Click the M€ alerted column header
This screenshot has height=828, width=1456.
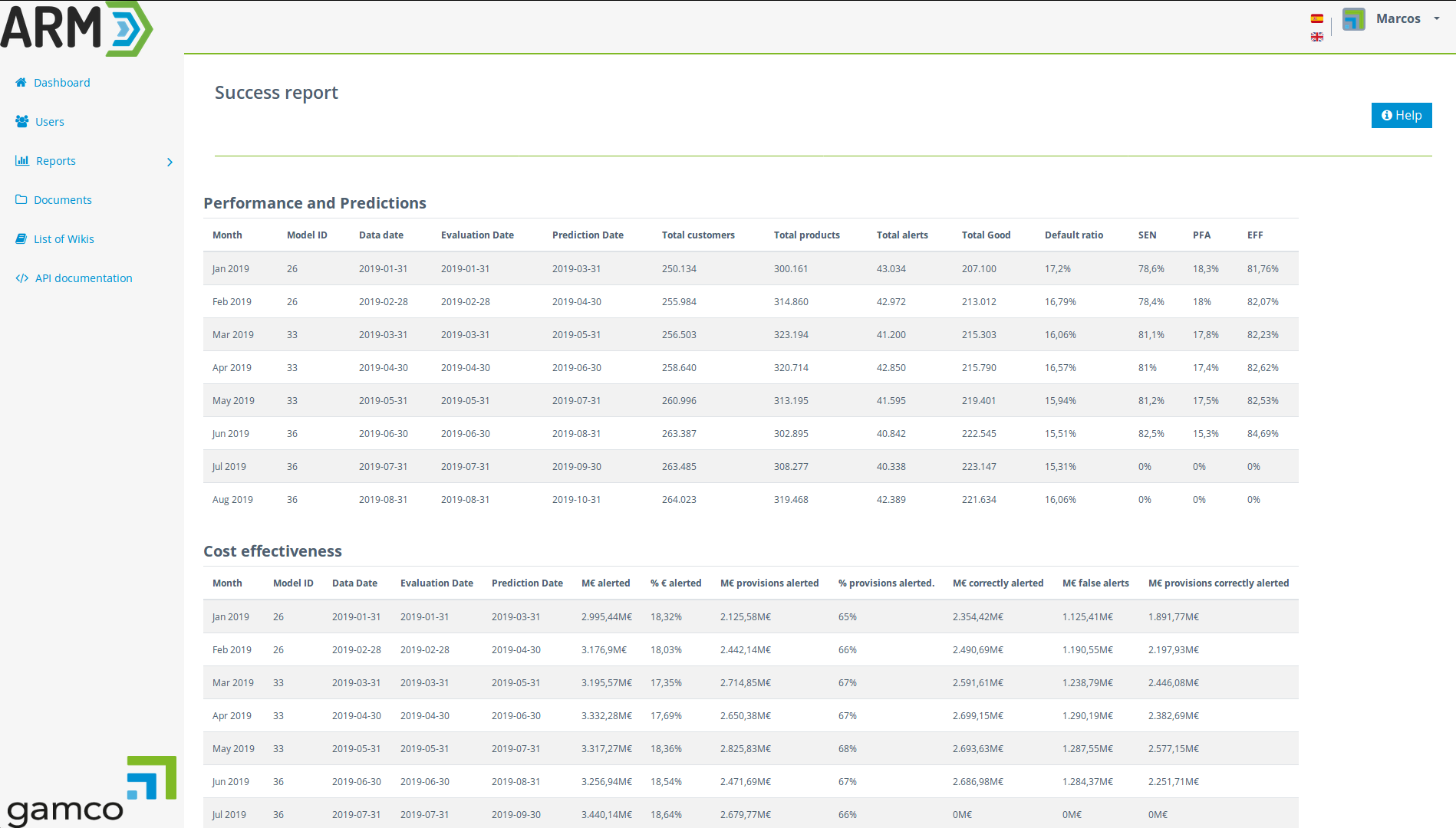point(605,583)
